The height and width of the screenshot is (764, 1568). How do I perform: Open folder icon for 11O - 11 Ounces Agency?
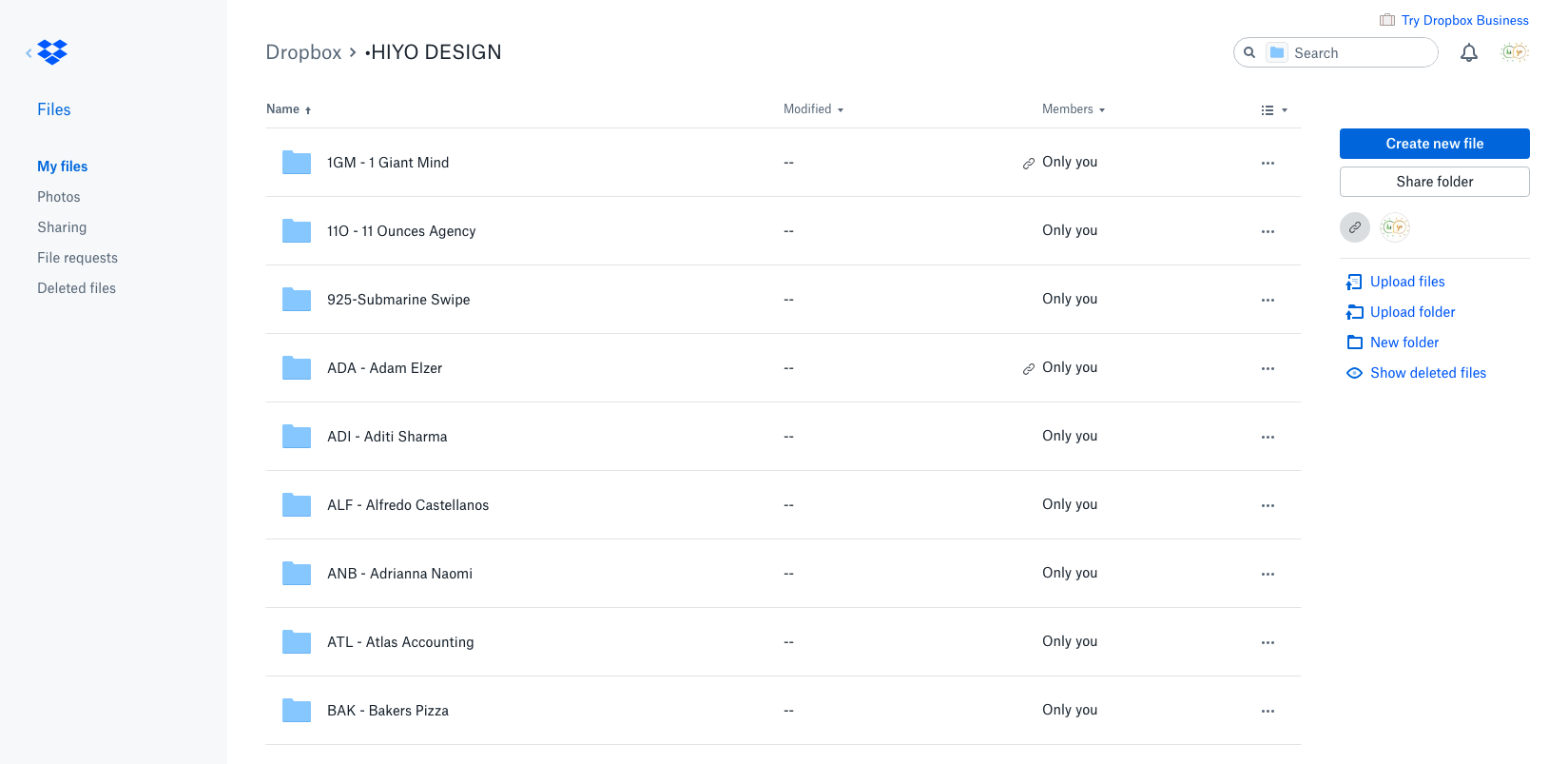(297, 231)
